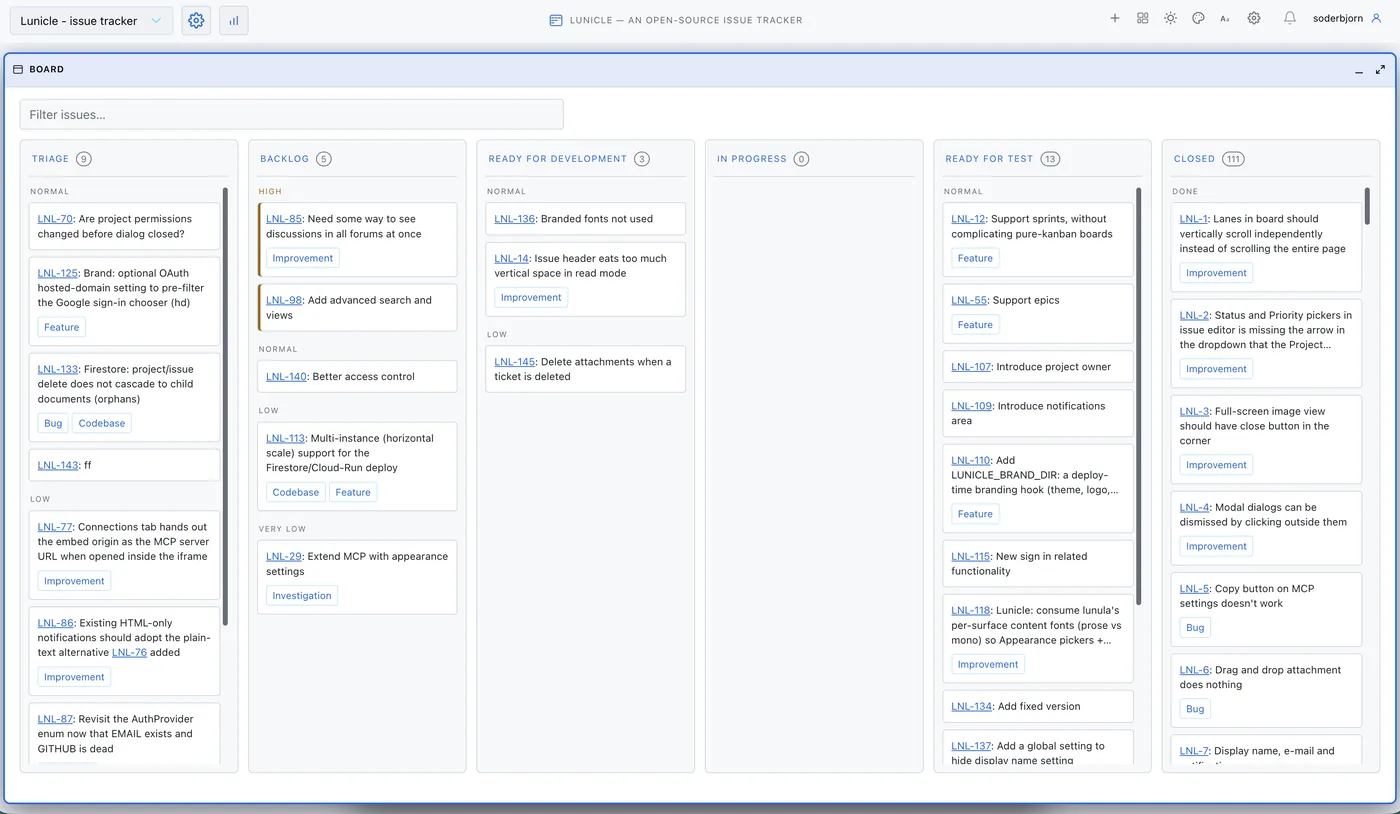Click the Codebase tag on LNL-113 card
Screen dimensions: 1400x814
click(x=296, y=492)
